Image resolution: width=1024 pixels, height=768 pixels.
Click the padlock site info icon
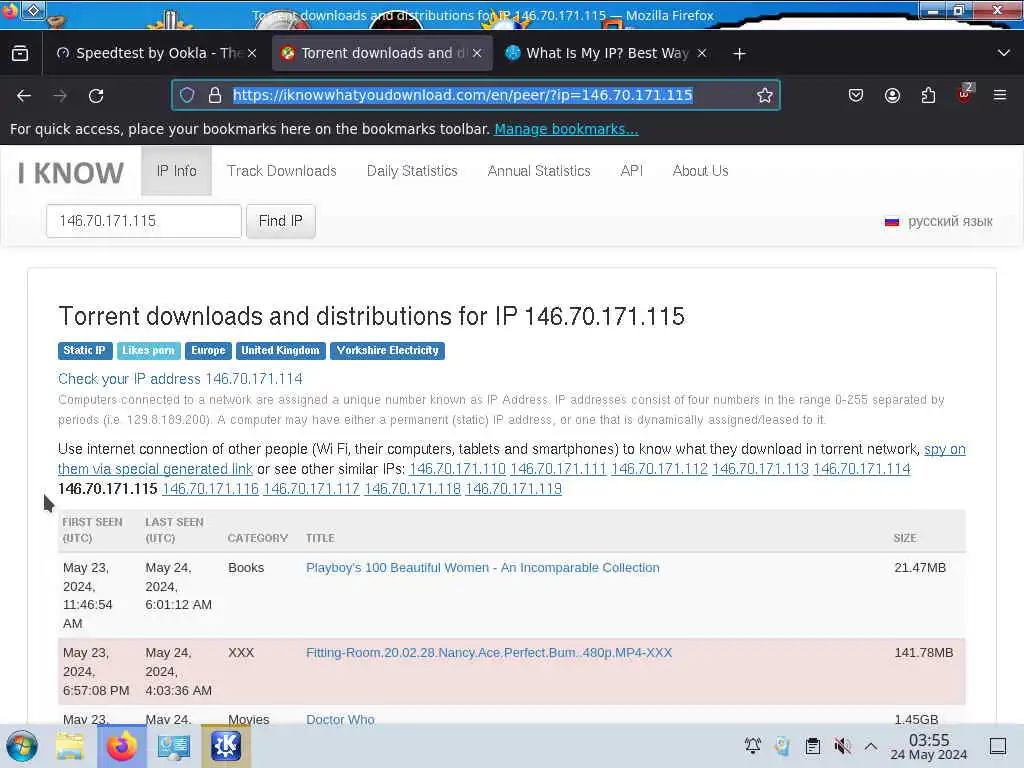[215, 95]
